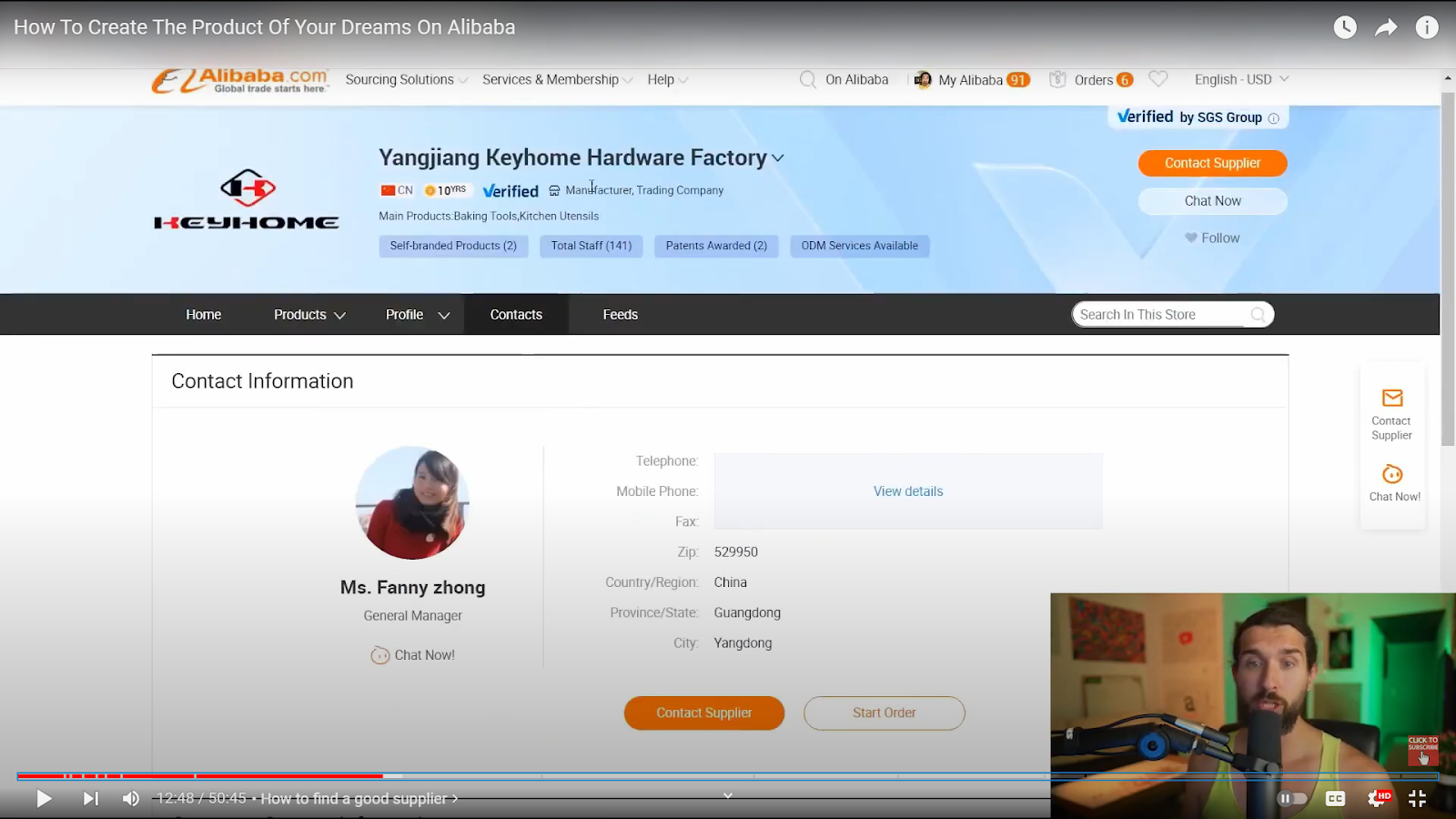Expand the chapter How to find a good supplier

pos(359,799)
